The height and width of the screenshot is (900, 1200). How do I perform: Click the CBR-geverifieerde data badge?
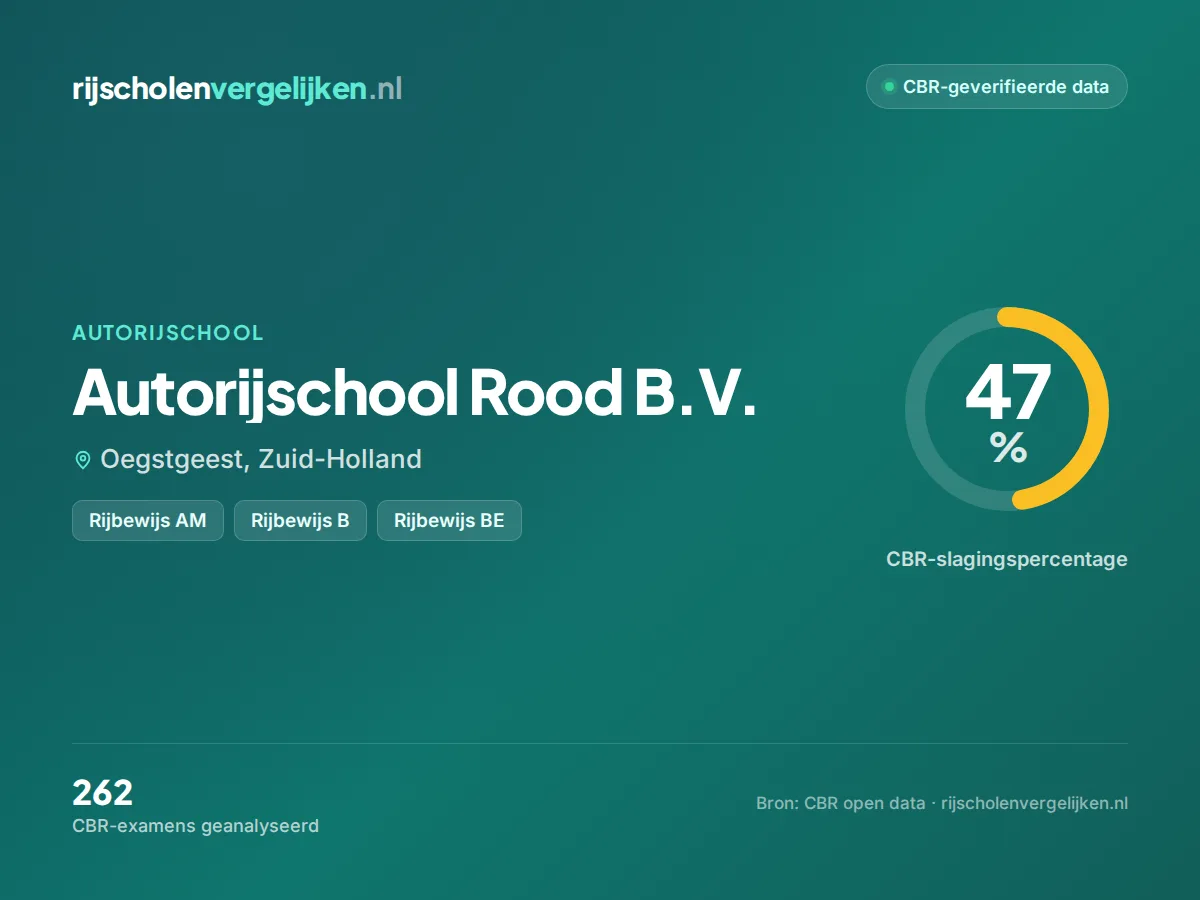tap(996, 87)
